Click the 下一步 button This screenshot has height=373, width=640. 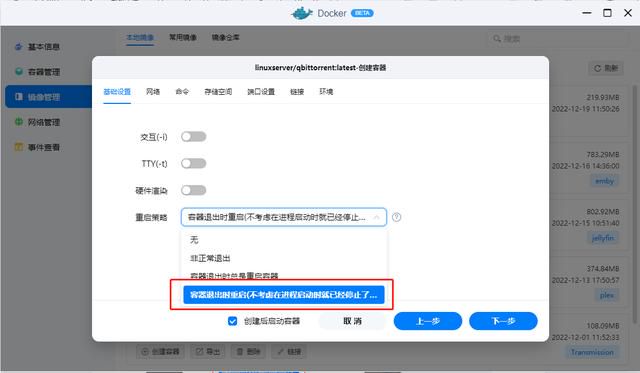click(x=503, y=321)
